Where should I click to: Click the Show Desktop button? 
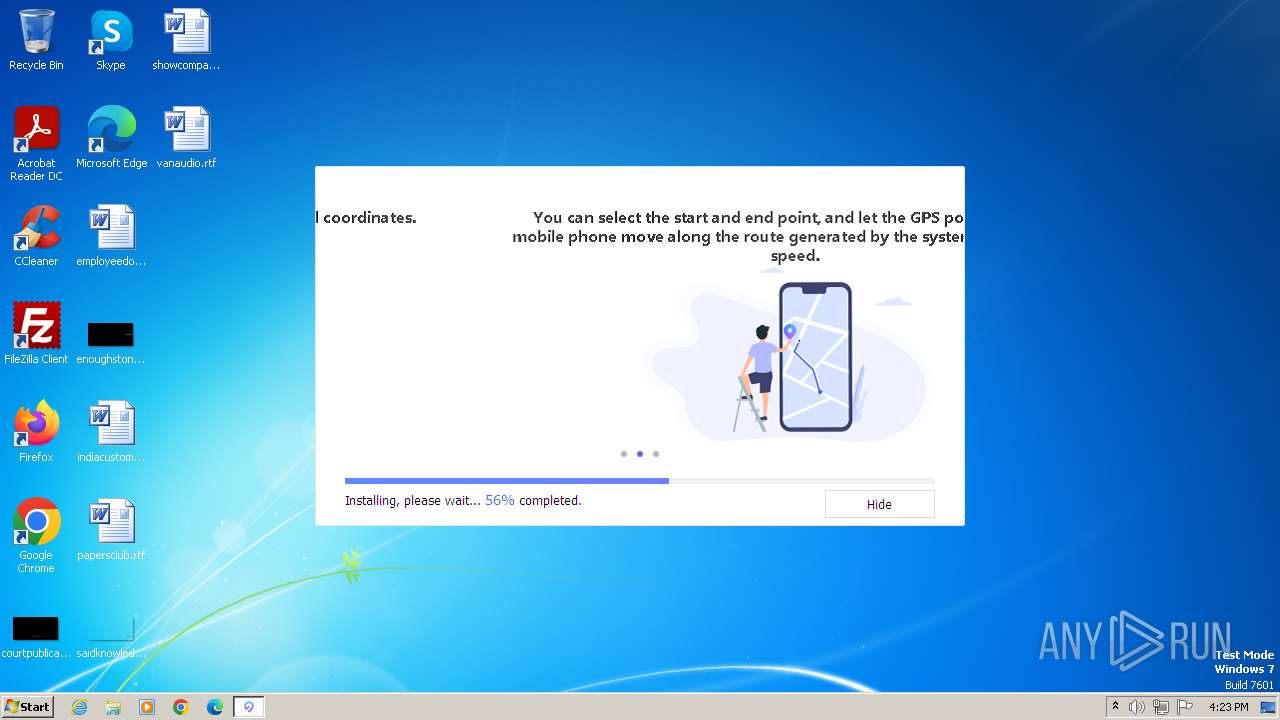(x=1269, y=707)
